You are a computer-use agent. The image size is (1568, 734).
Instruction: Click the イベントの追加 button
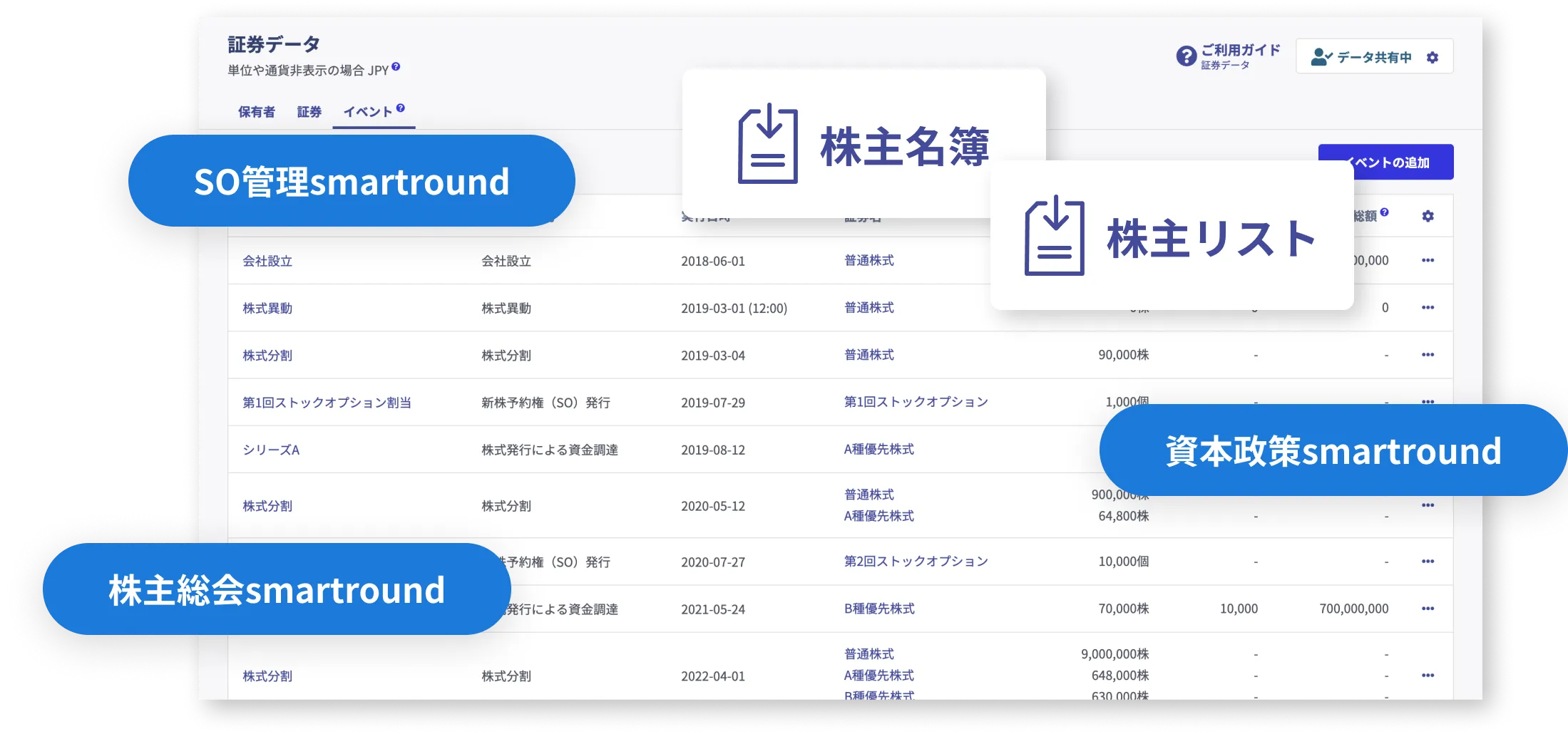1385,162
